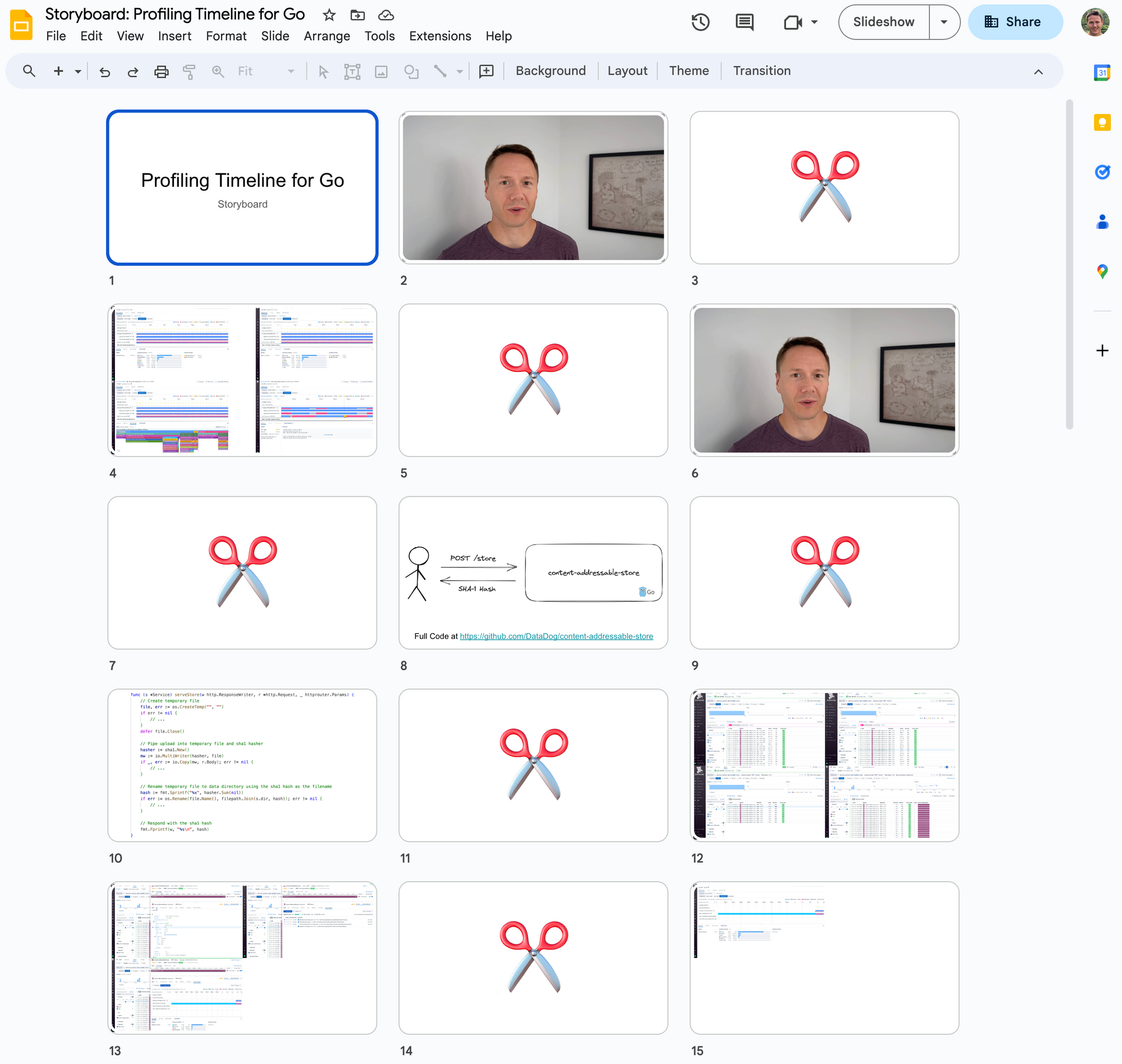Star this presentation

click(329, 15)
